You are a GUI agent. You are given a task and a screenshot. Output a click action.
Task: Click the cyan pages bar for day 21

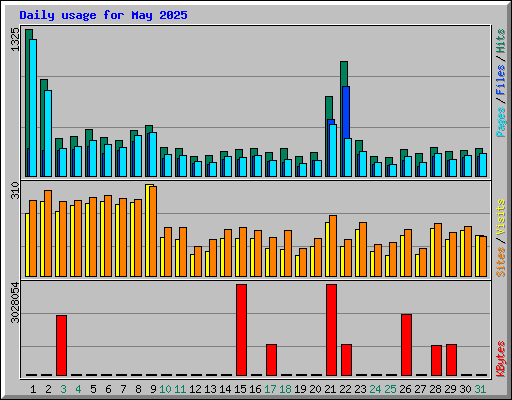coord(333,150)
